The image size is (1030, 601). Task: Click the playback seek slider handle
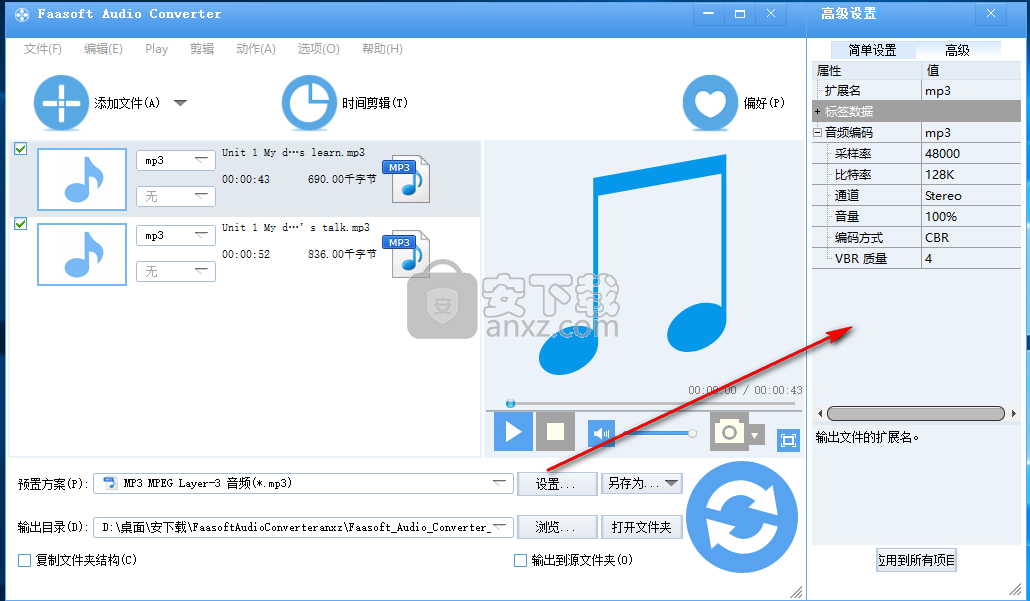coord(510,403)
